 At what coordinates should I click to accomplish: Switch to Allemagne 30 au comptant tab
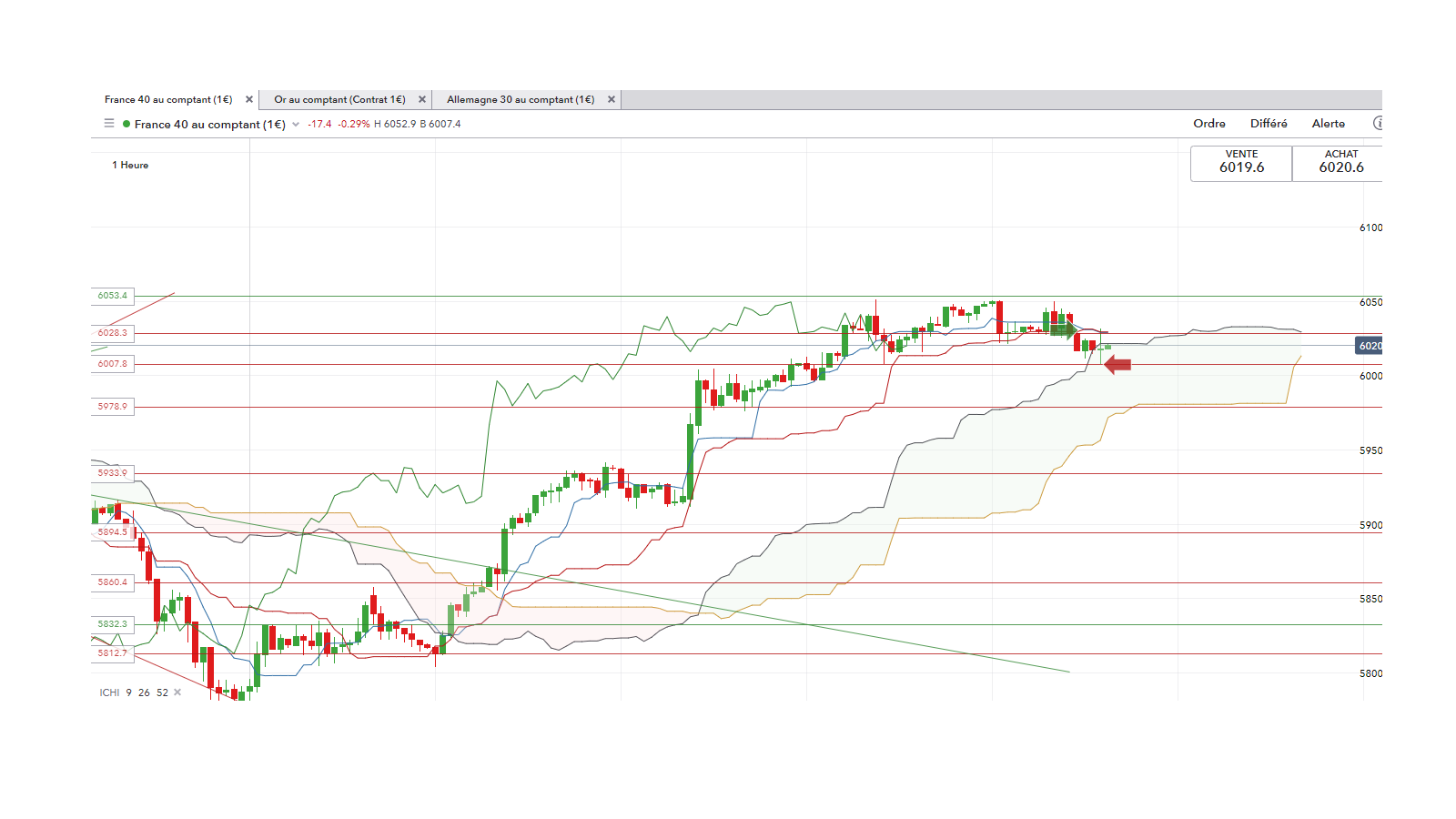tap(521, 100)
